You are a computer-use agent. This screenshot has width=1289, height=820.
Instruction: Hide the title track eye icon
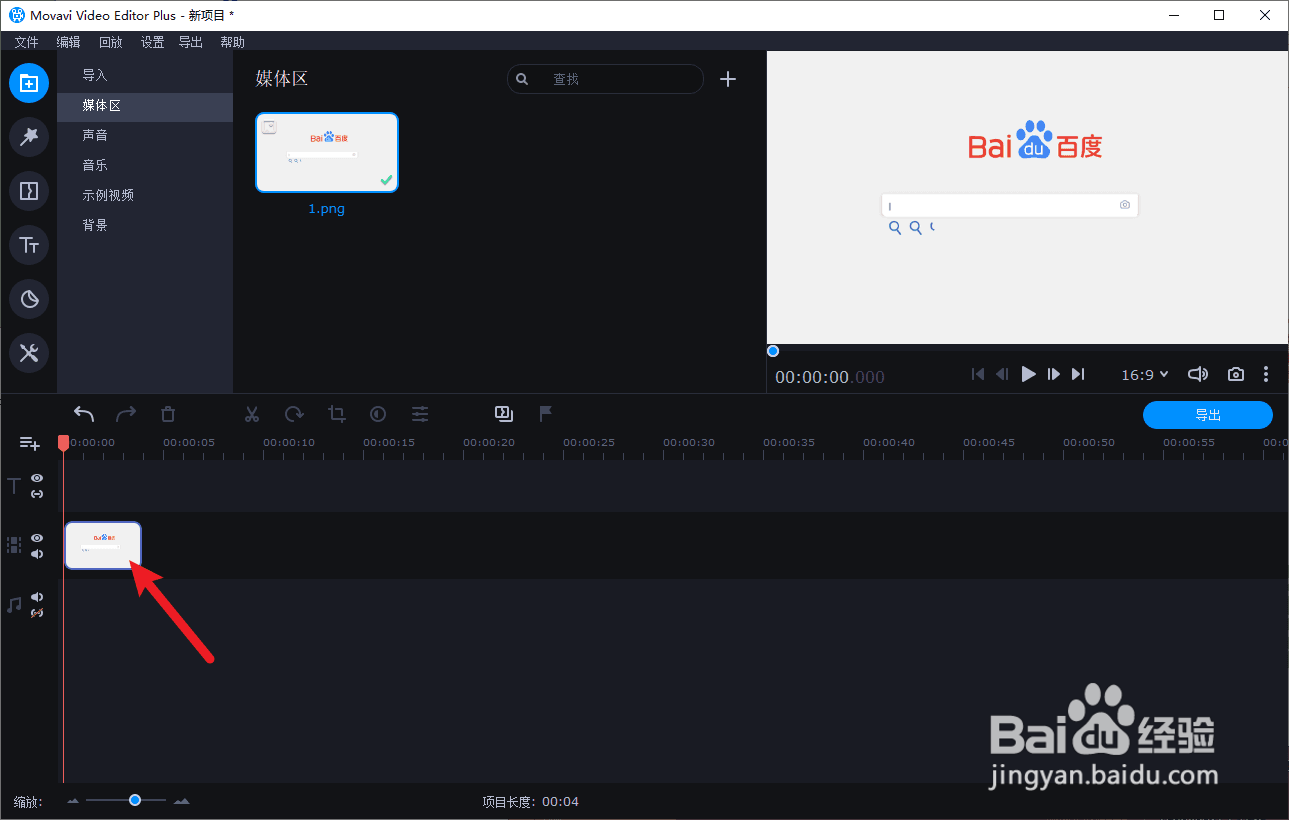click(37, 478)
